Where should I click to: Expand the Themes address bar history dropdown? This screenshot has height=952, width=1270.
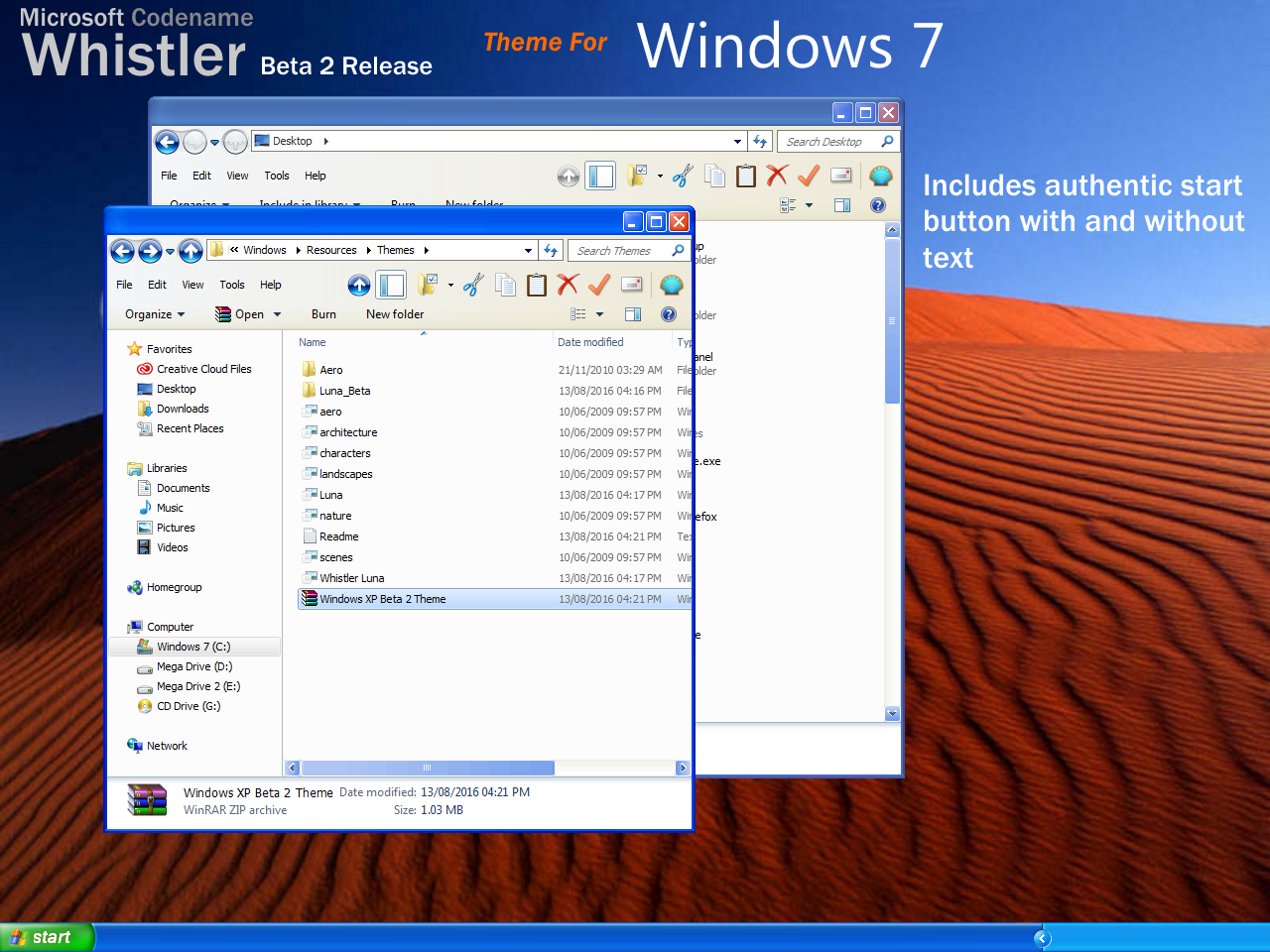click(x=529, y=250)
